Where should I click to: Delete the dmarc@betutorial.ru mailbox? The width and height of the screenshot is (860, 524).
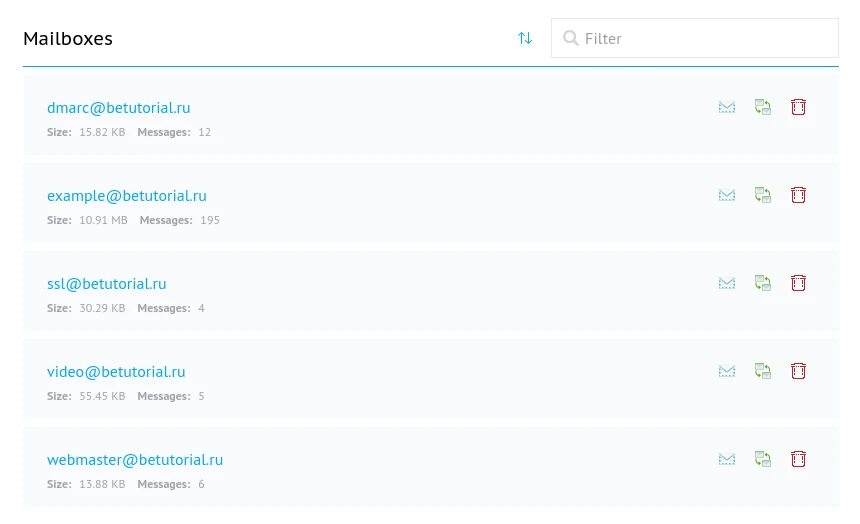[798, 107]
